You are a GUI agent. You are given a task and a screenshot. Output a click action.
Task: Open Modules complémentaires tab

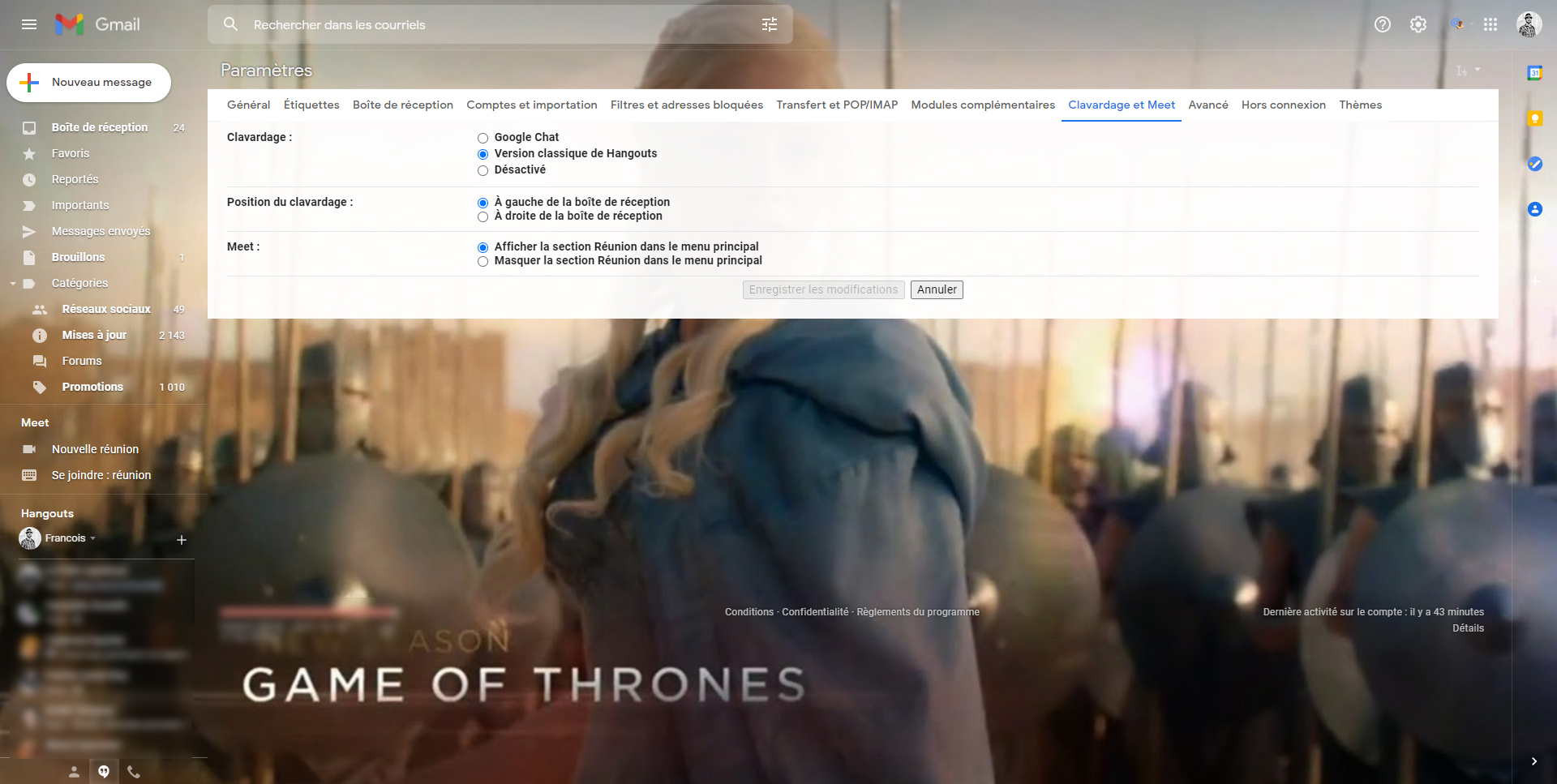click(983, 105)
